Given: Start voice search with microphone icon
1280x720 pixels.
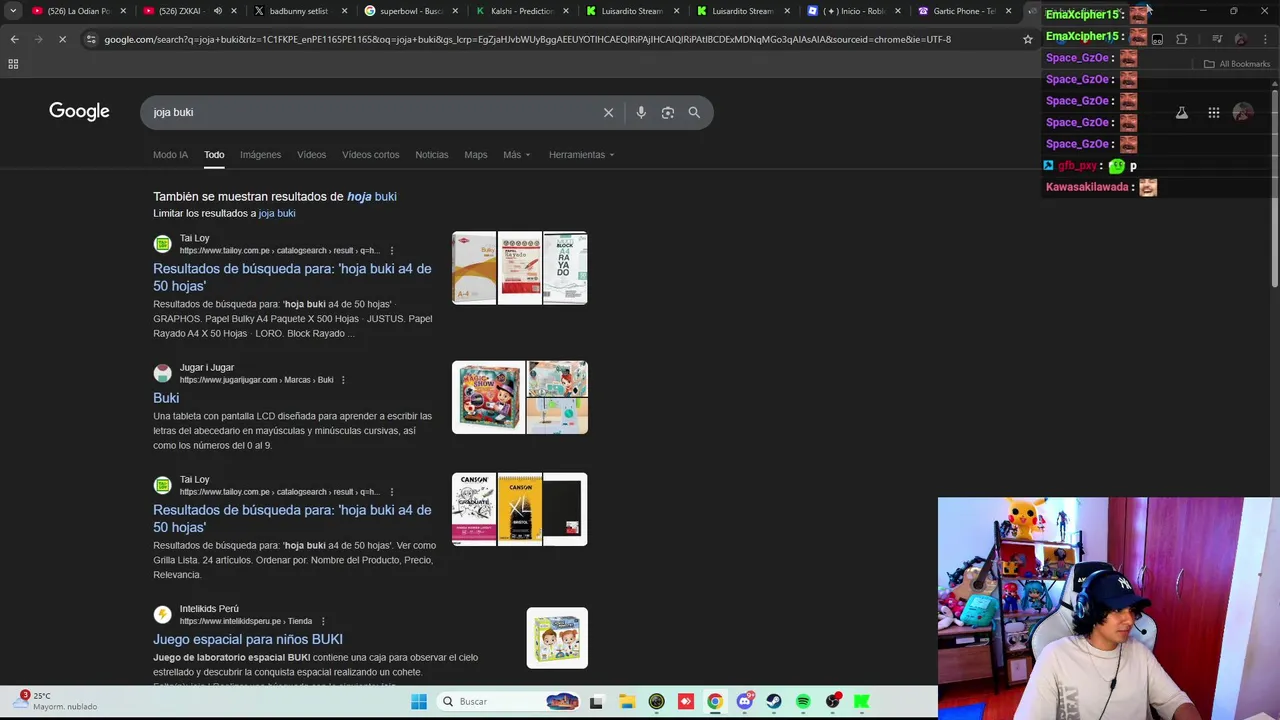Looking at the screenshot, I should 641,112.
